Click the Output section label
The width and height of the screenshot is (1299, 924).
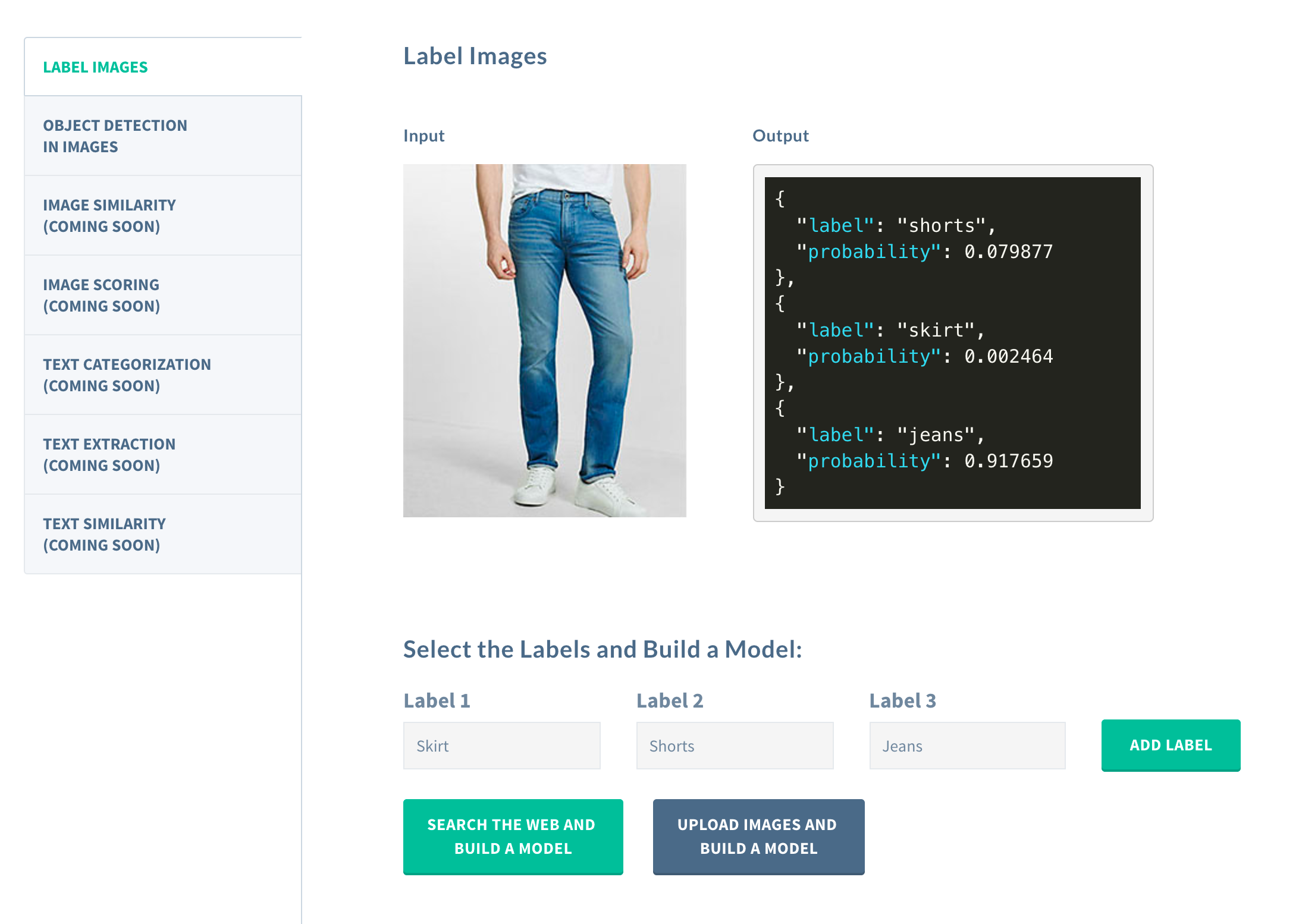(780, 136)
